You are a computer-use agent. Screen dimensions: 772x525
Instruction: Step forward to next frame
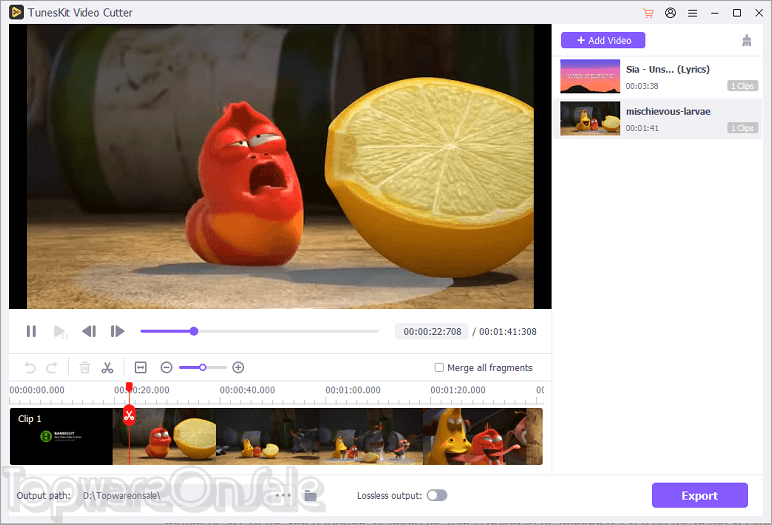[x=117, y=331]
